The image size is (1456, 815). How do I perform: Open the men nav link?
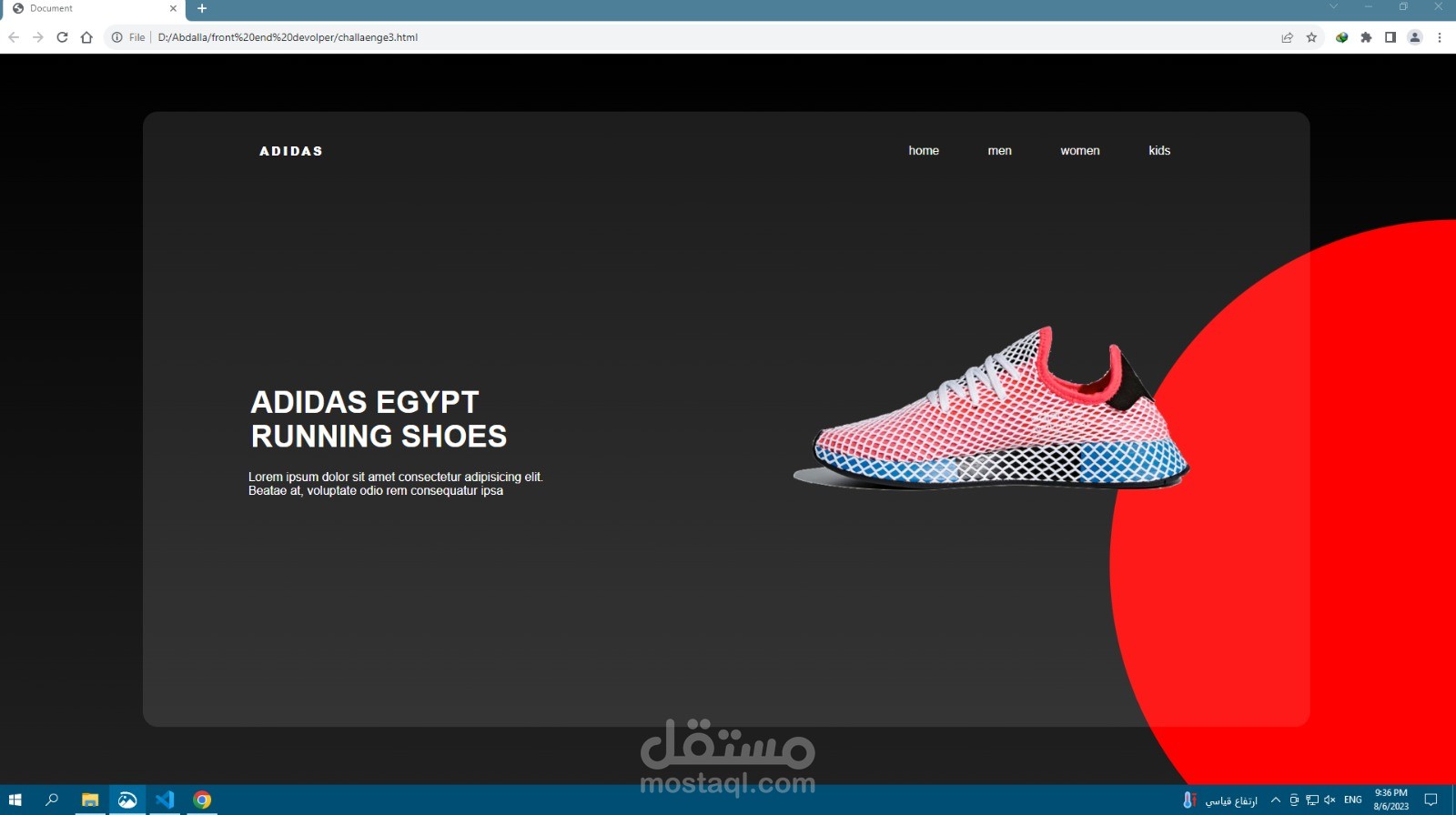tap(999, 151)
